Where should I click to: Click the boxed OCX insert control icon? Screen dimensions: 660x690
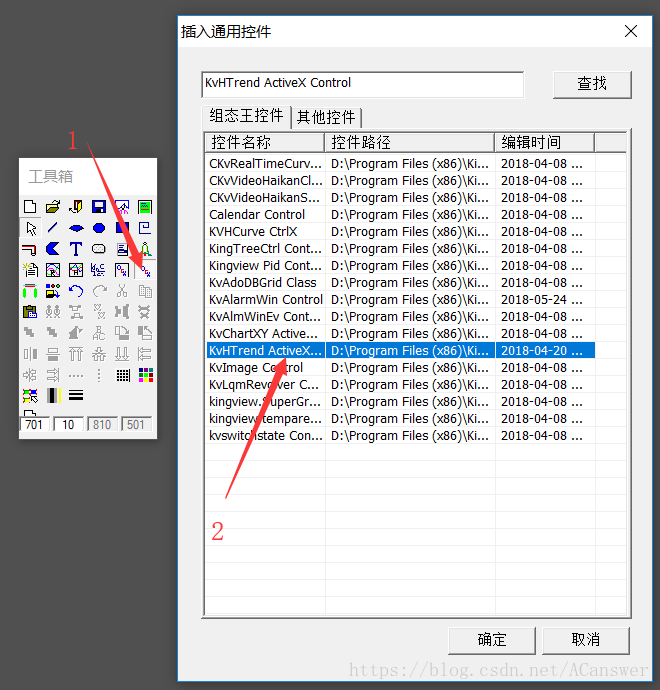pos(122,270)
